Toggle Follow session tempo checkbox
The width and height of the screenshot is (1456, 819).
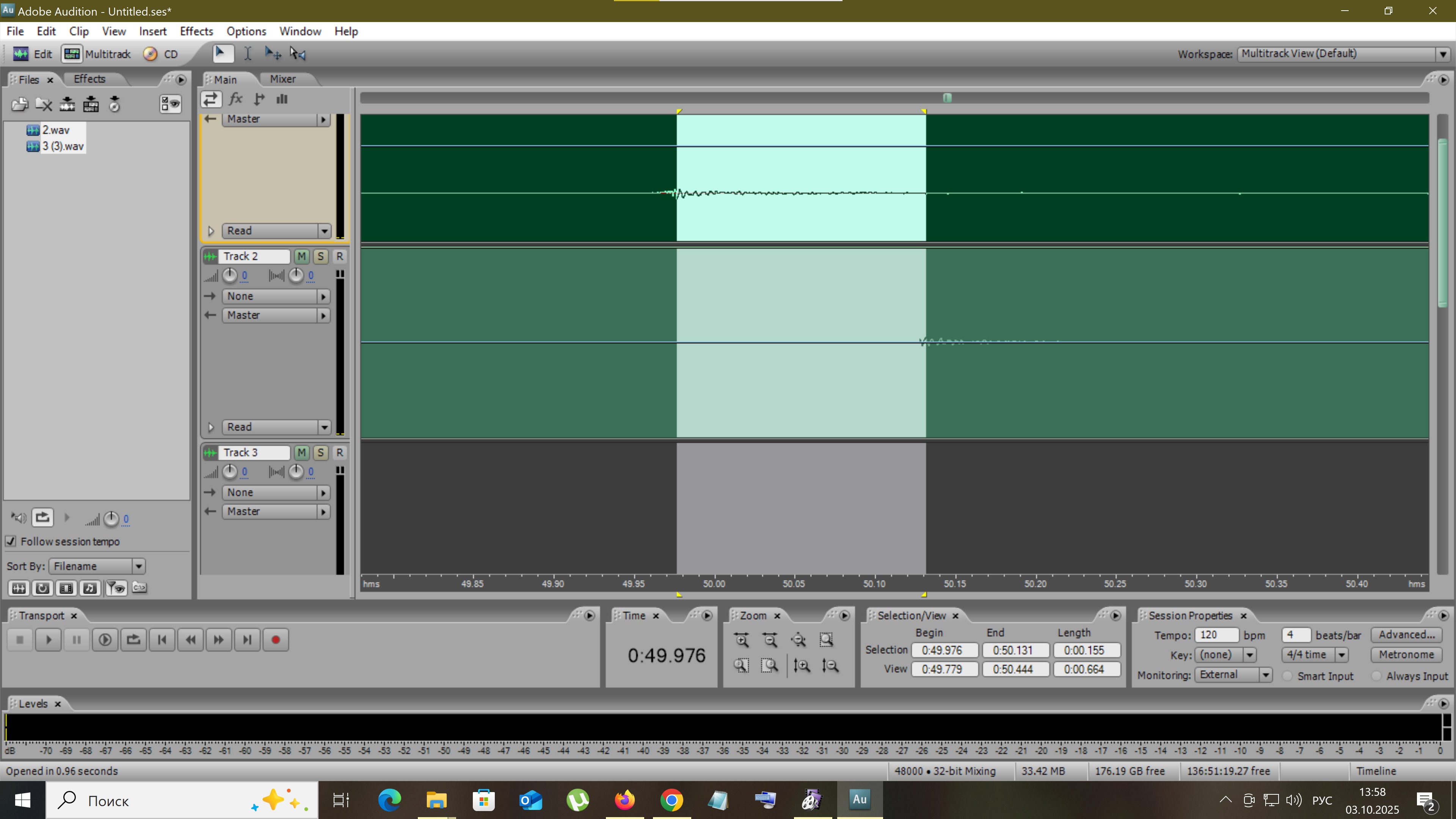(11, 541)
